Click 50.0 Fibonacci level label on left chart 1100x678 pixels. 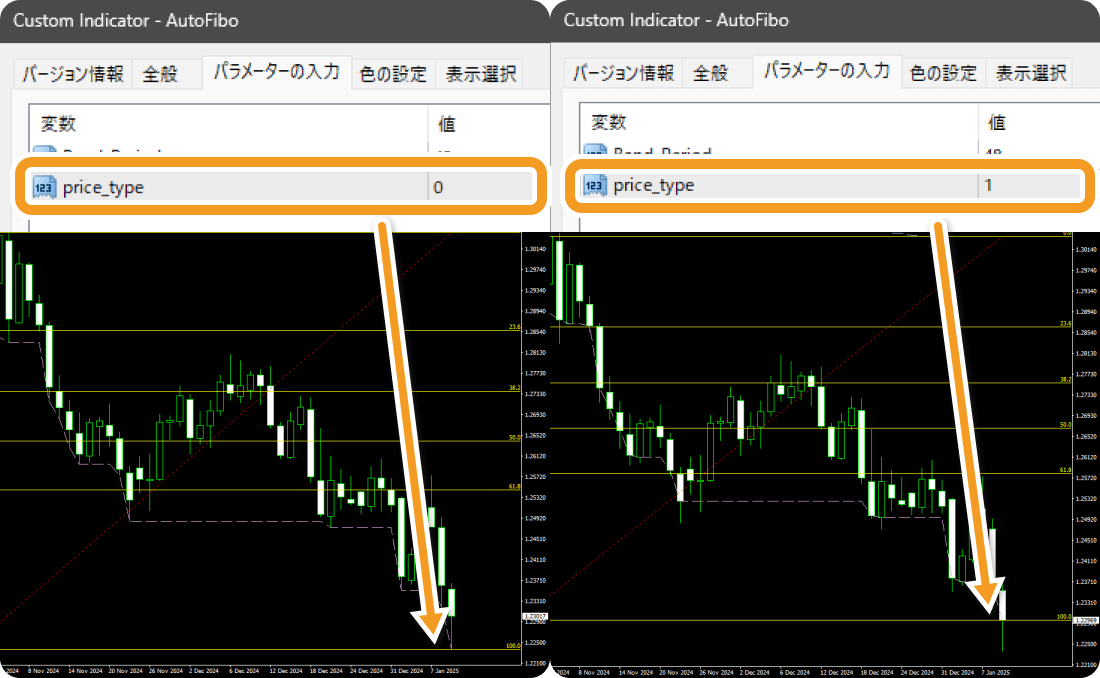[x=514, y=437]
